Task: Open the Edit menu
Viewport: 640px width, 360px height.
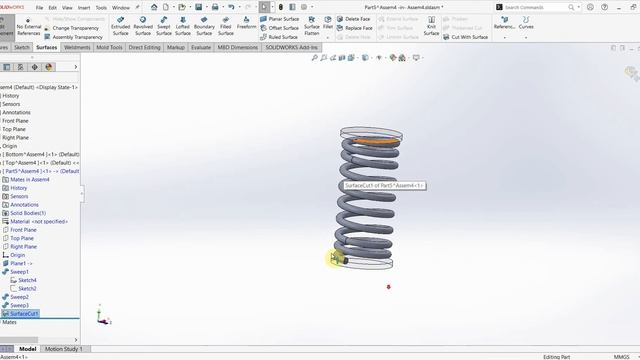Action: pyautogui.click(x=53, y=7)
